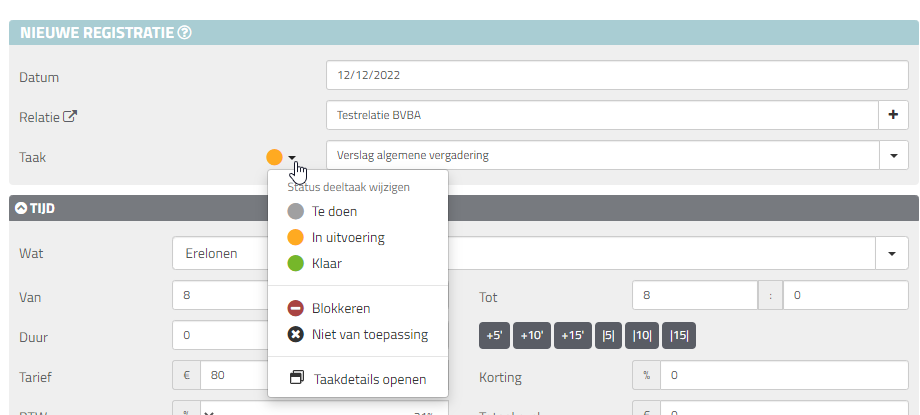Click the plus button next to Testrelatie BVBA

tap(893, 115)
